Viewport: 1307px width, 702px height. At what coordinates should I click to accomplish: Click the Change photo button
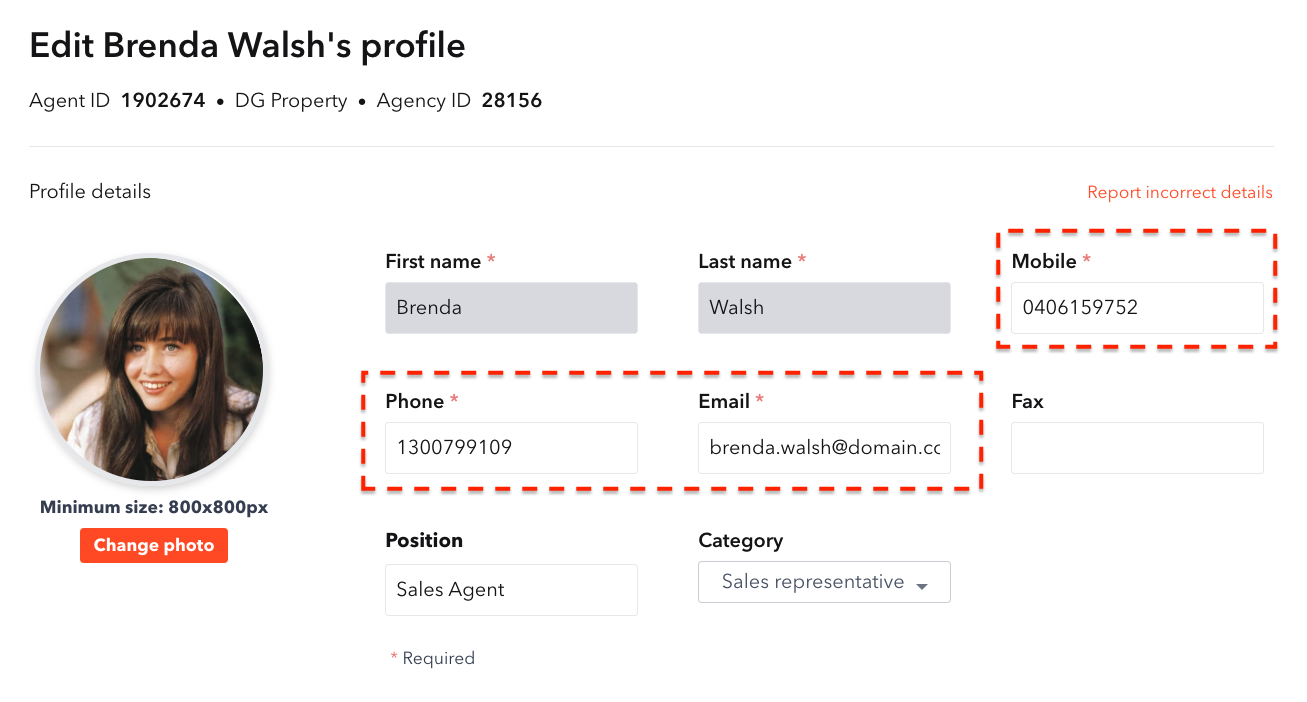154,545
